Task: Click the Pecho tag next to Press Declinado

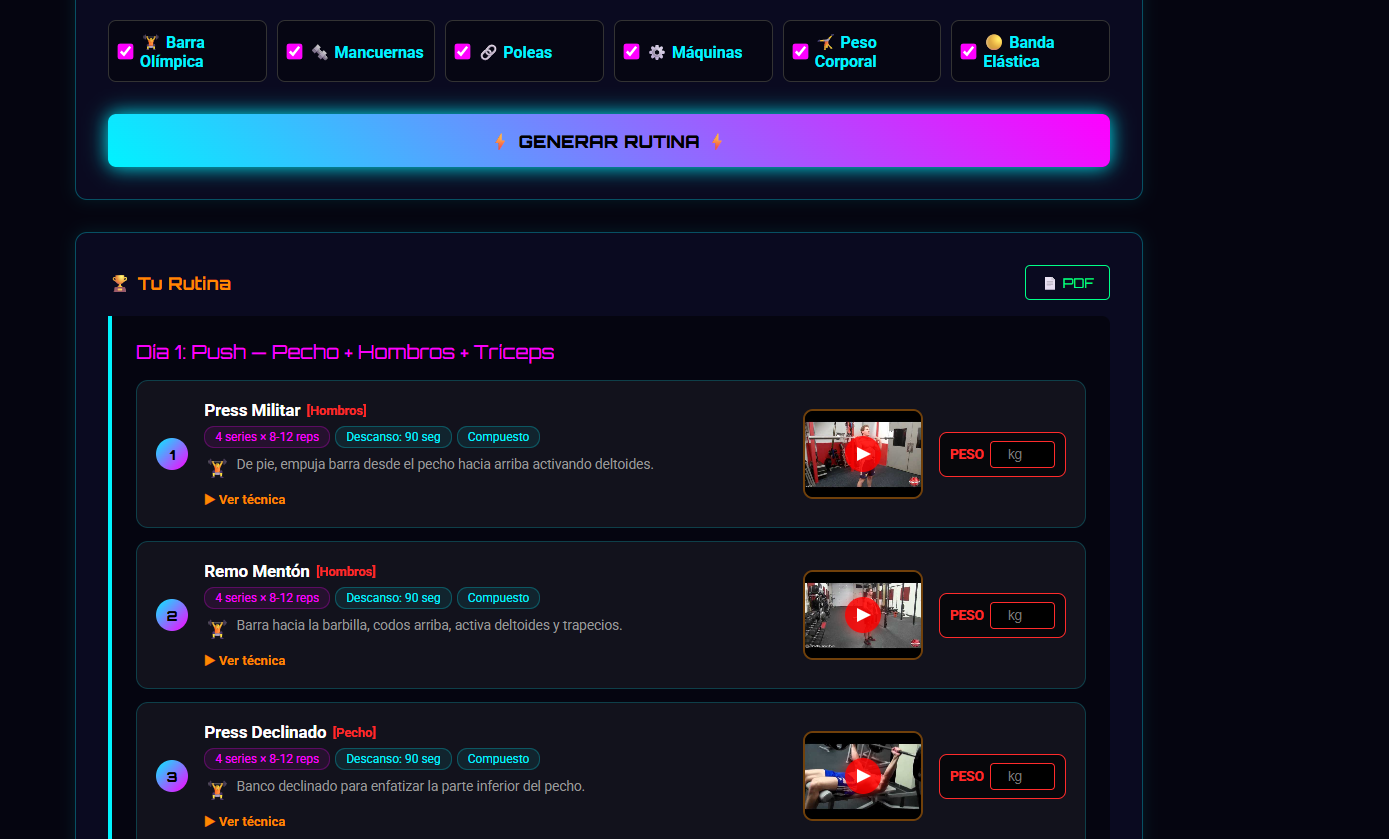Action: 355,733
